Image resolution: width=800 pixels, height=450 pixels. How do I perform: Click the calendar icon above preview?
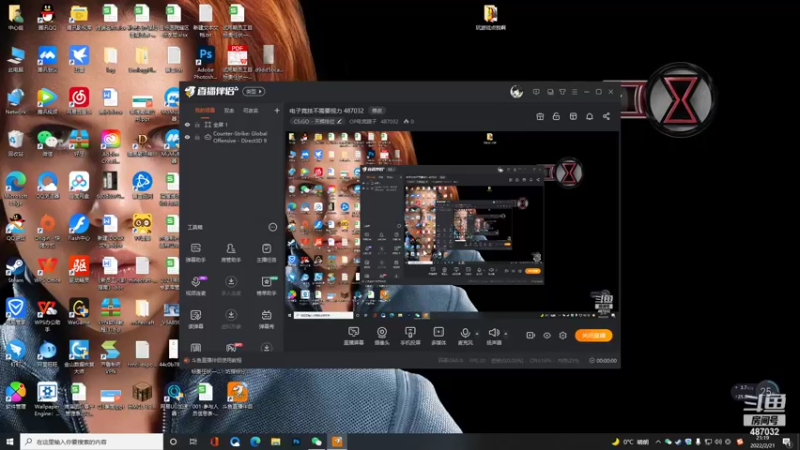click(x=573, y=116)
